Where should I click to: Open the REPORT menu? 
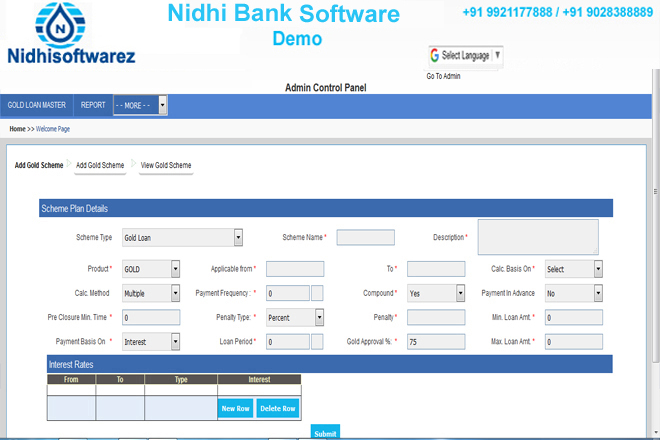click(x=93, y=105)
